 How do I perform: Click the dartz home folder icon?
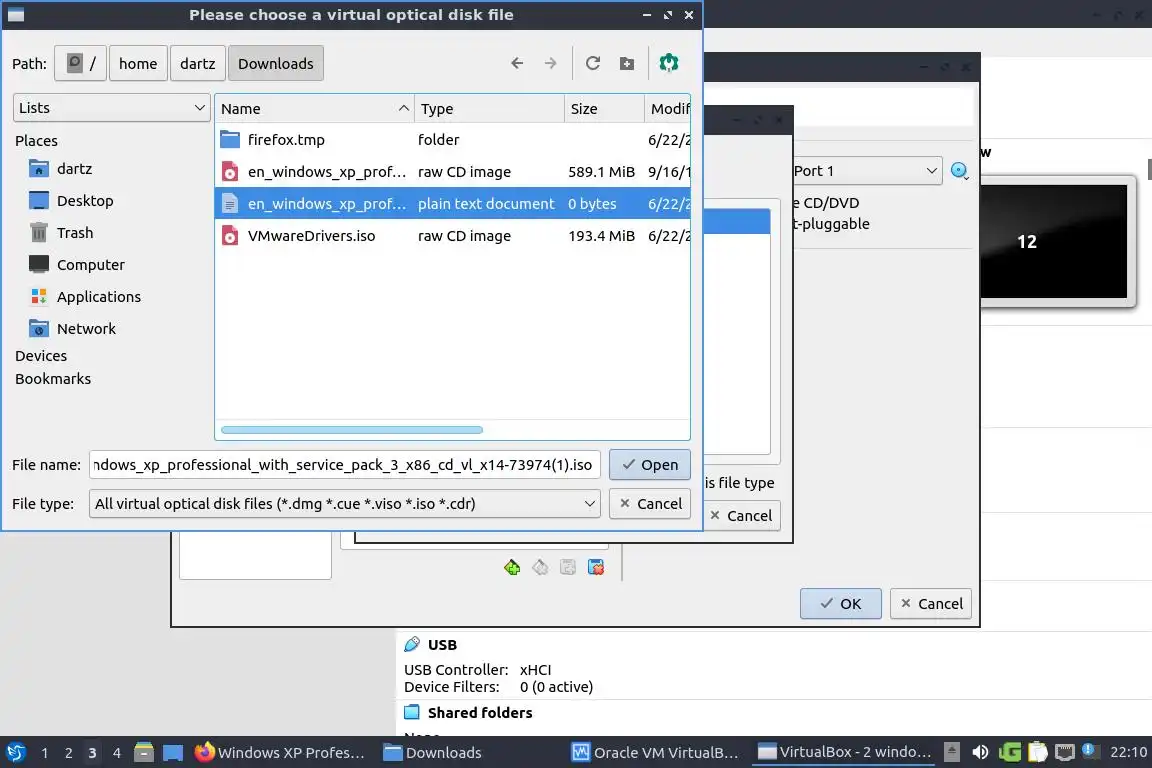tap(39, 169)
